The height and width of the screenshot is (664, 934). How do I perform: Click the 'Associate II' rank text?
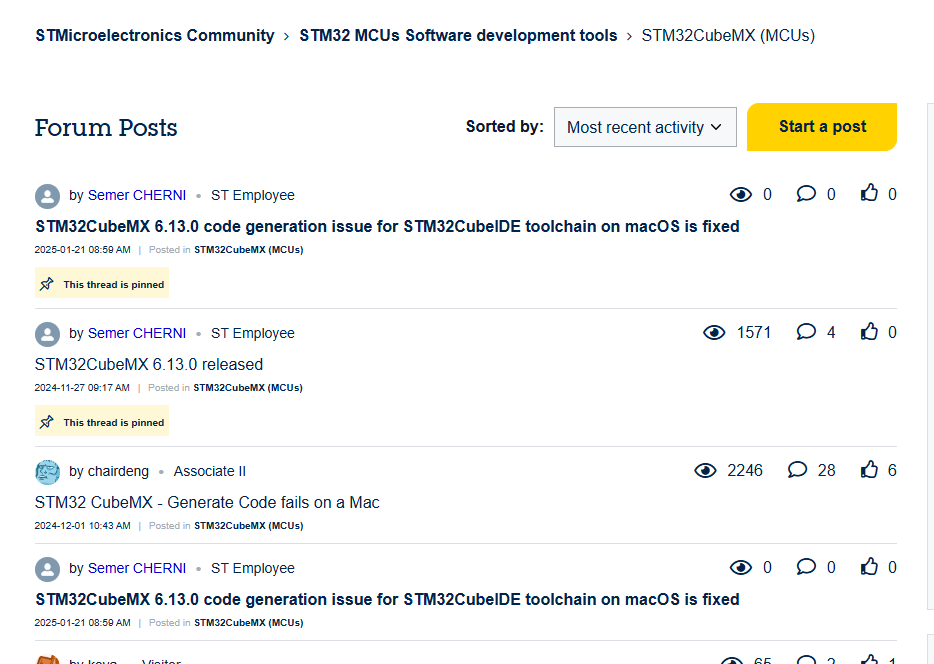210,472
